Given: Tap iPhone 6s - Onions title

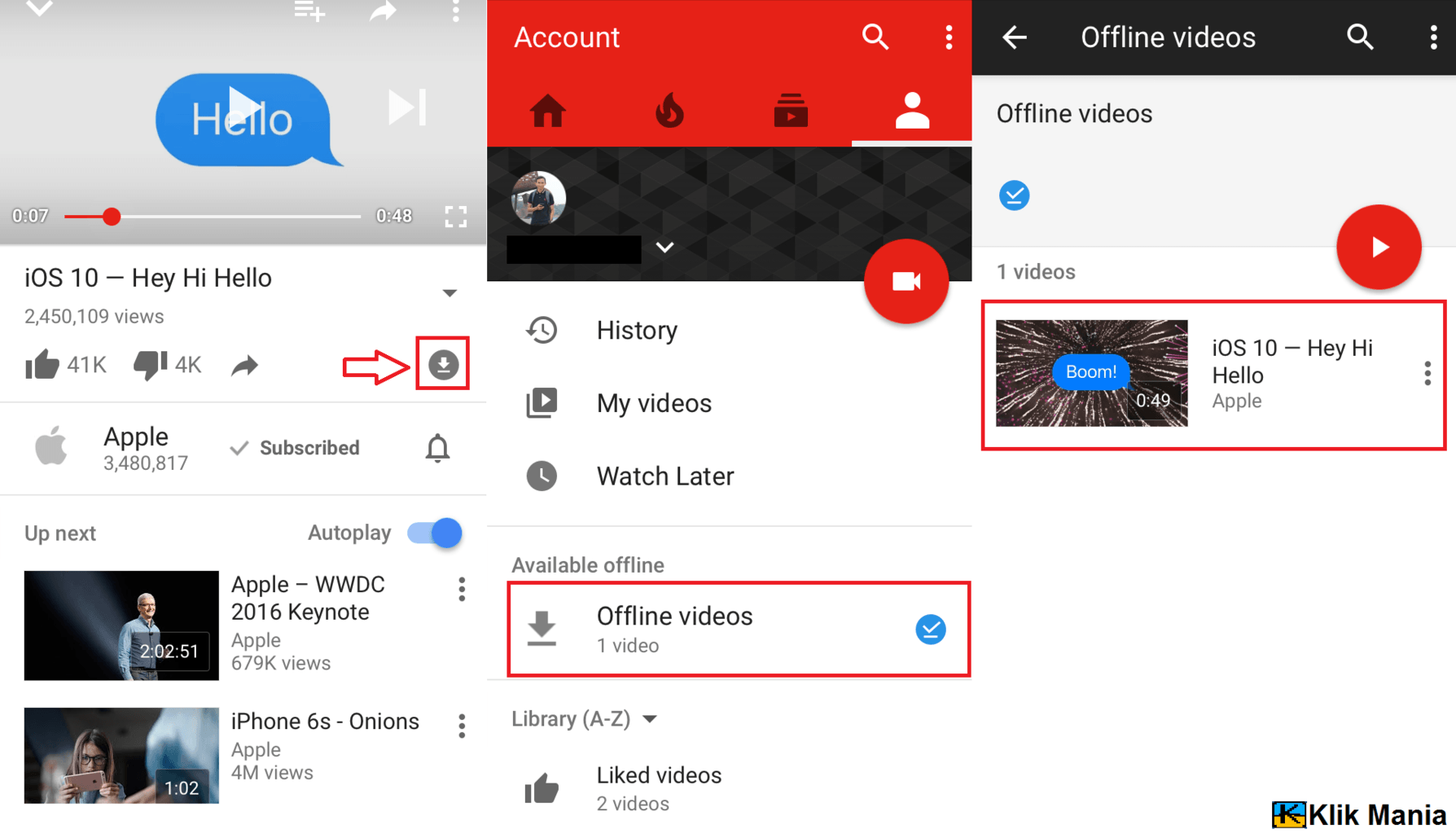Looking at the screenshot, I should (325, 722).
